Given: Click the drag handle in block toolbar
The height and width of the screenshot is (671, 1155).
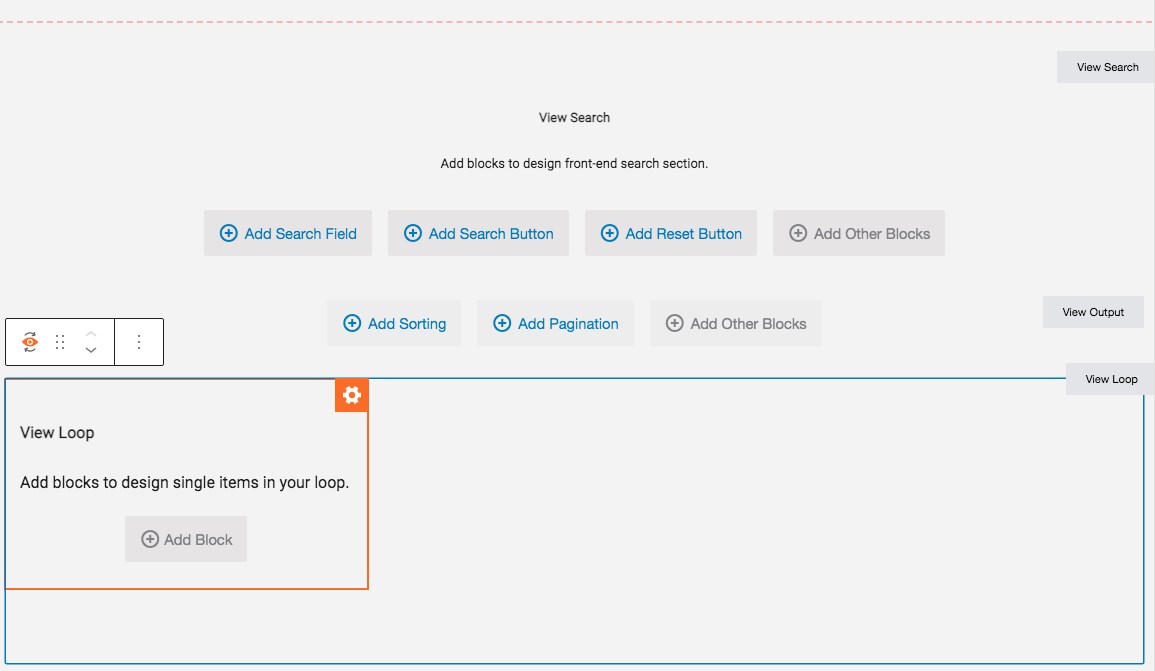Looking at the screenshot, I should 60,342.
